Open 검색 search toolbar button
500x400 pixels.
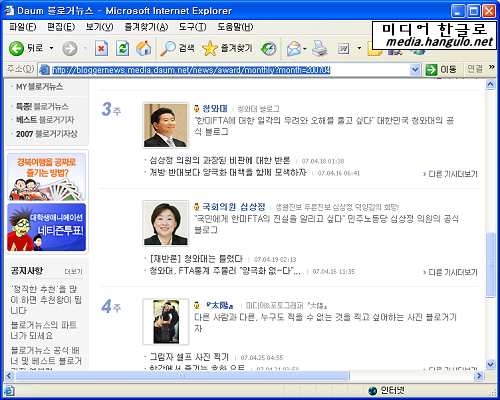pyautogui.click(x=177, y=49)
